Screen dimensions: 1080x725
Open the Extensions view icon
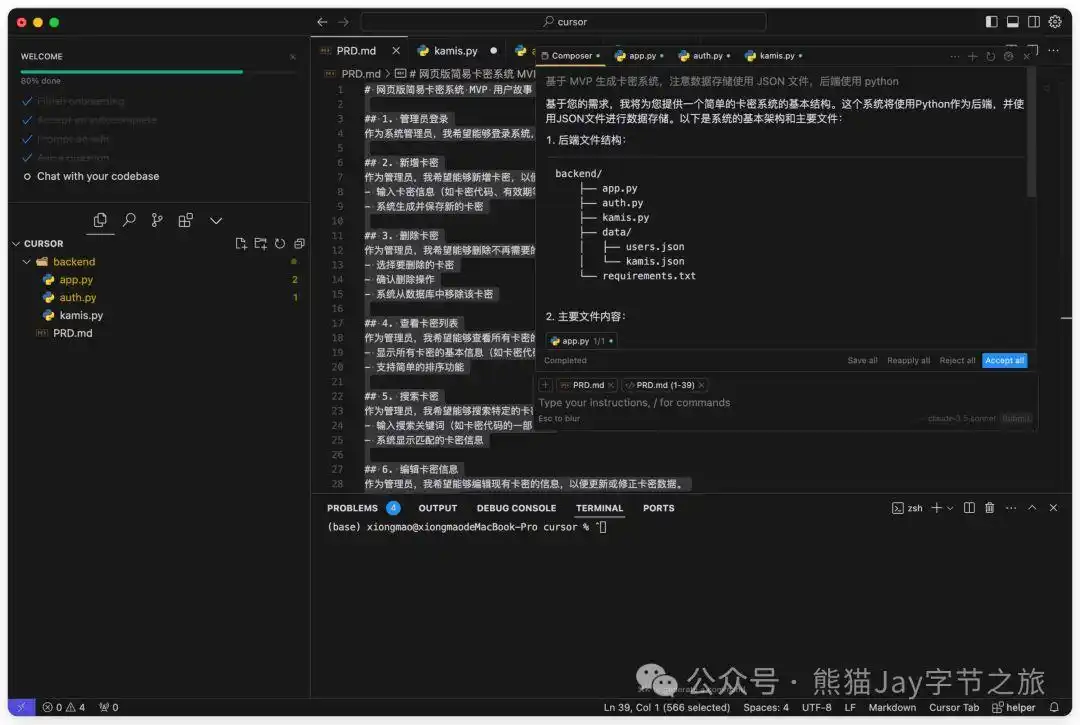pyautogui.click(x=185, y=220)
